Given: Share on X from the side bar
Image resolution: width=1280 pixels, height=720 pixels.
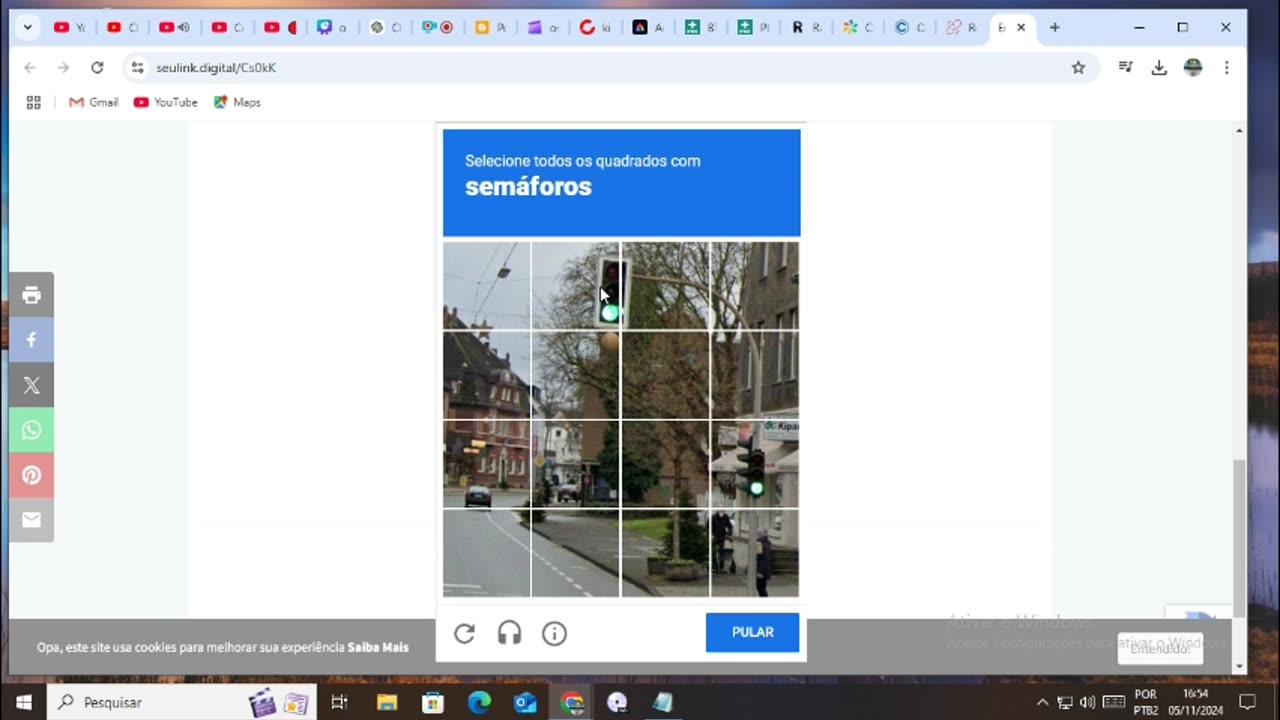Looking at the screenshot, I should pos(31,385).
